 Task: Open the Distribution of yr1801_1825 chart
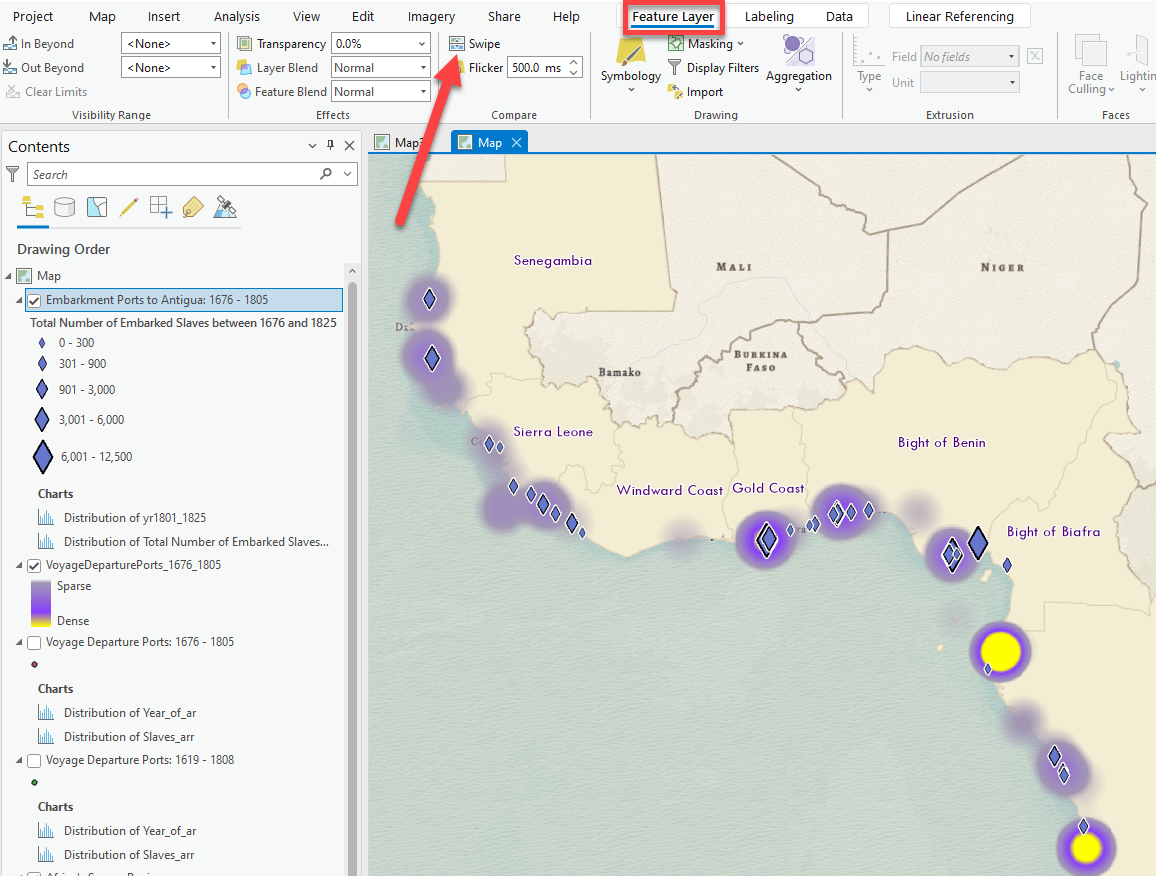134,518
